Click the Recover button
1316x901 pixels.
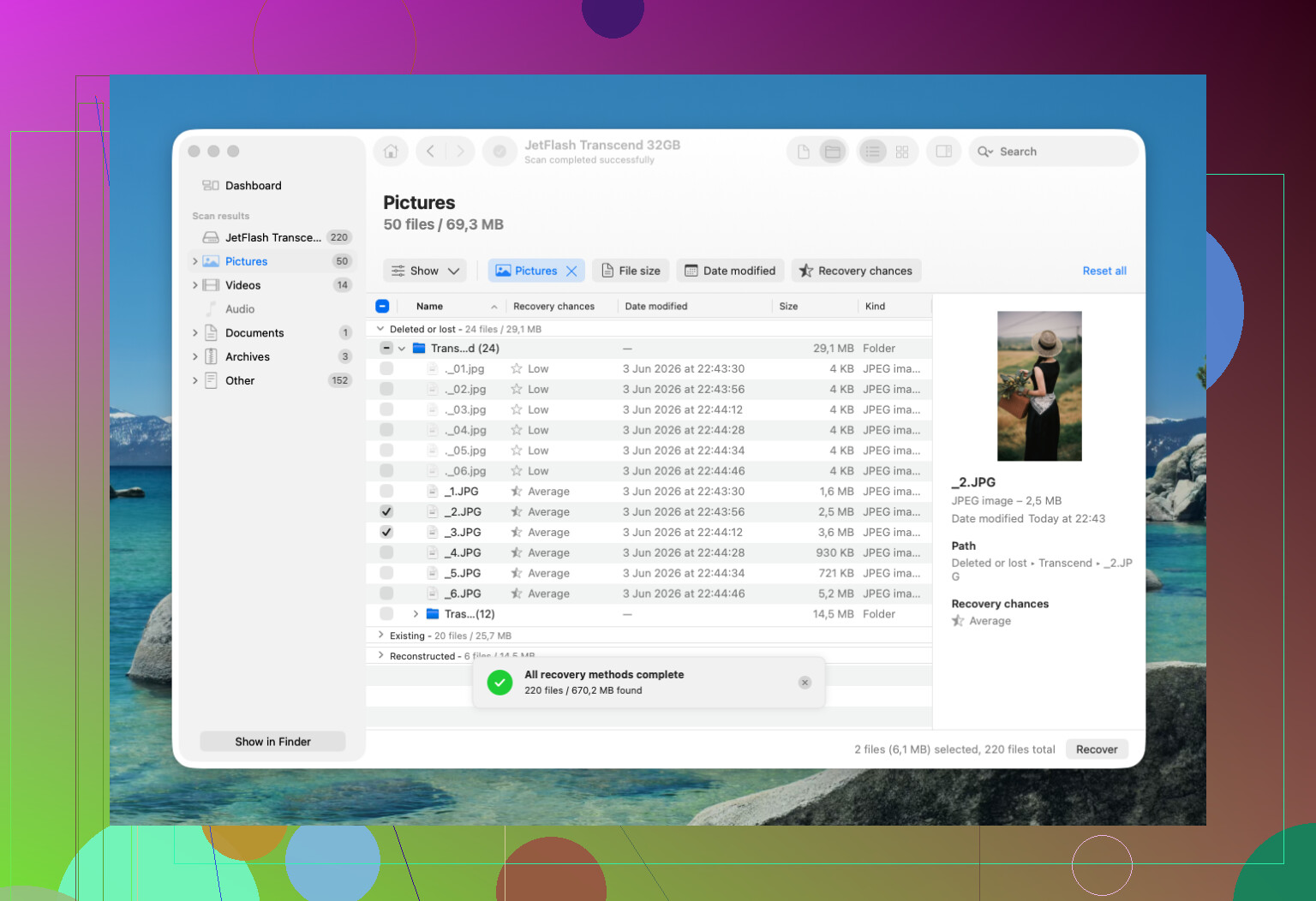[1097, 749]
